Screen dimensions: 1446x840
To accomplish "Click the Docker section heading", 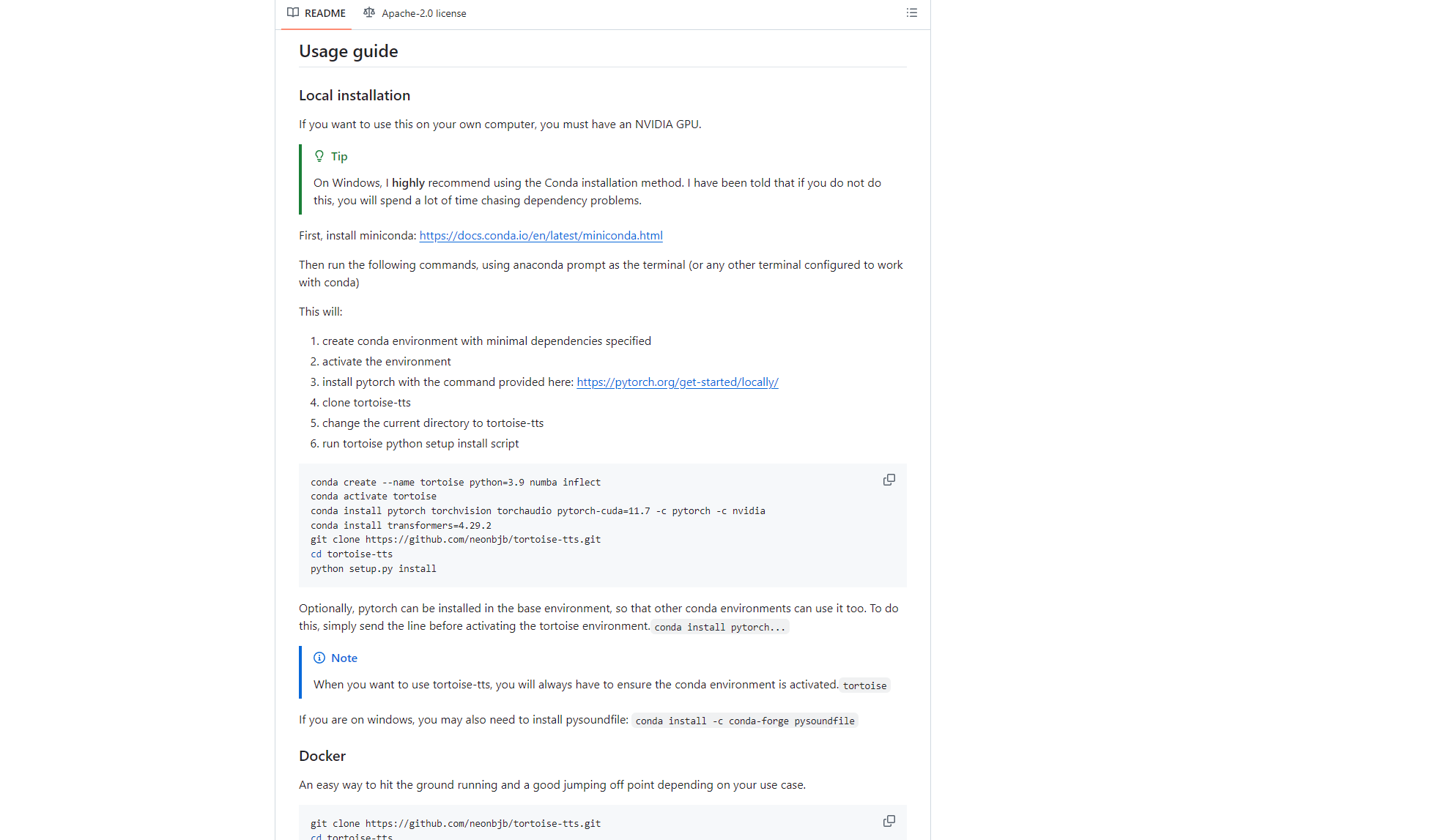I will coord(322,756).
